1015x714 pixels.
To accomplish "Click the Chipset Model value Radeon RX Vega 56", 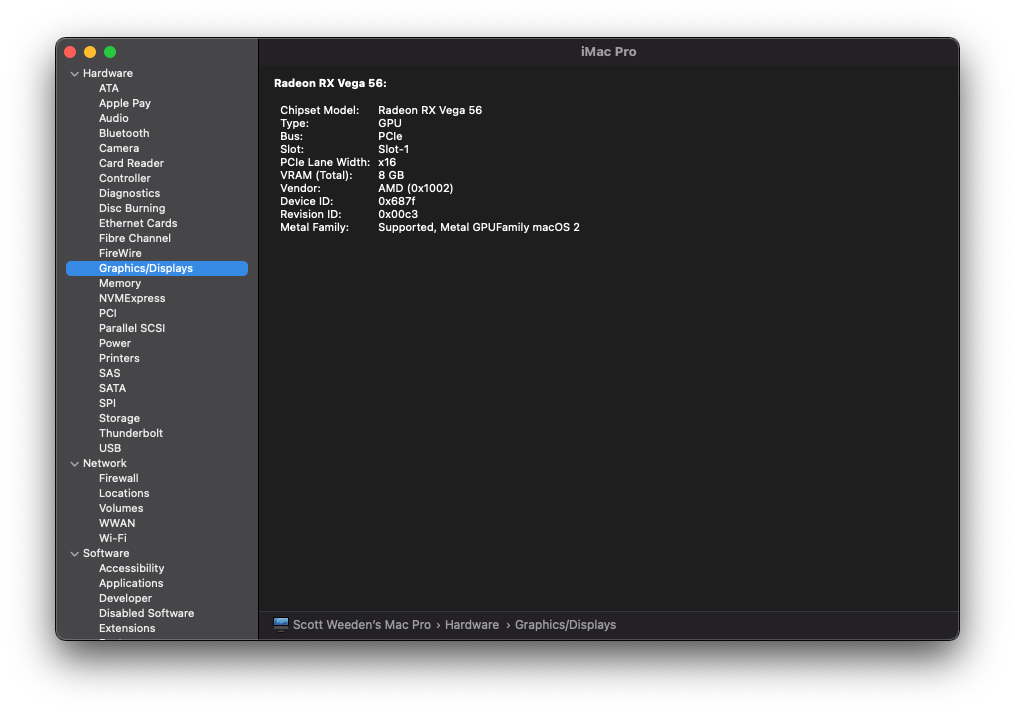I will coord(430,110).
